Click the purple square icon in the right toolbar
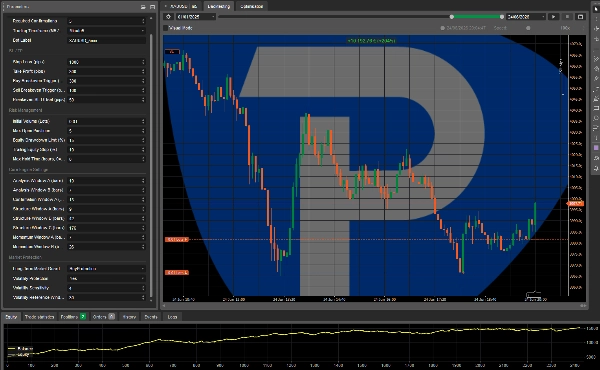The height and width of the screenshot is (370, 600). click(596, 148)
